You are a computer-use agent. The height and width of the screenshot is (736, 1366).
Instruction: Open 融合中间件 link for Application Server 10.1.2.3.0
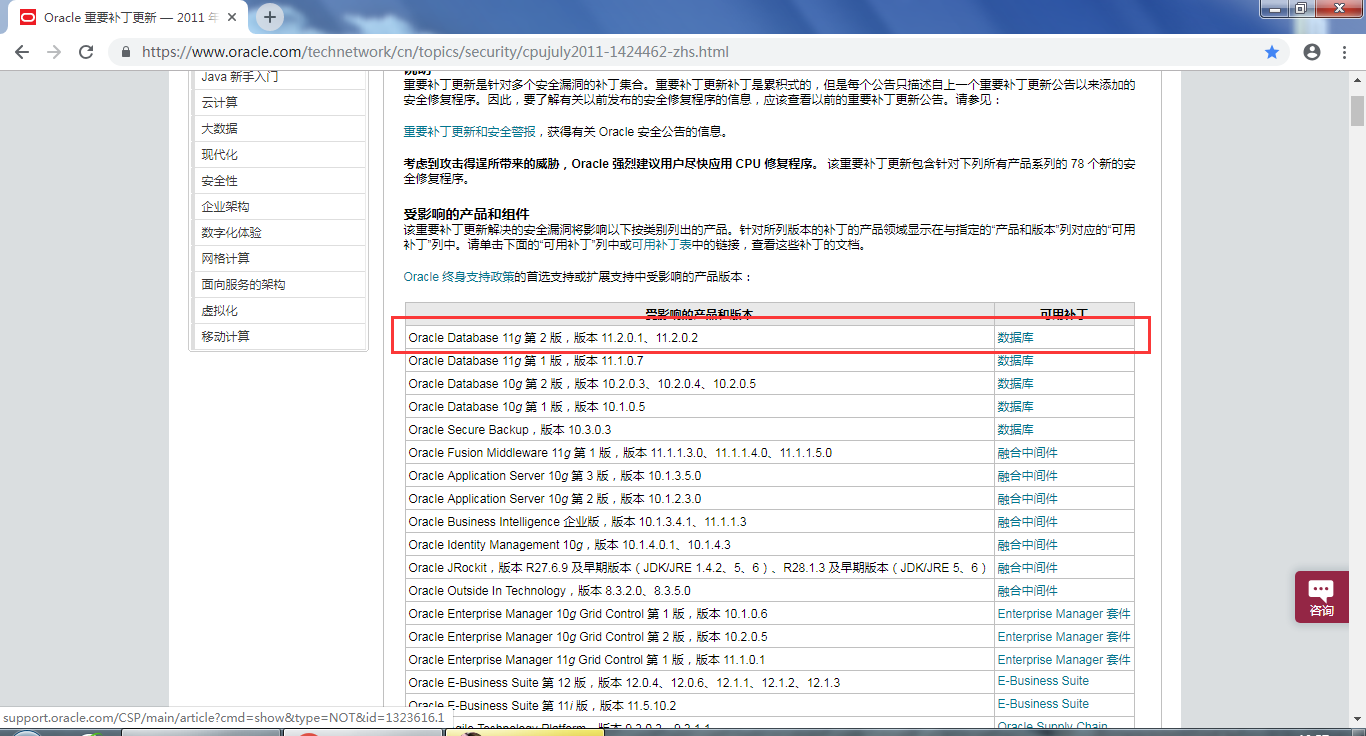[1028, 499]
